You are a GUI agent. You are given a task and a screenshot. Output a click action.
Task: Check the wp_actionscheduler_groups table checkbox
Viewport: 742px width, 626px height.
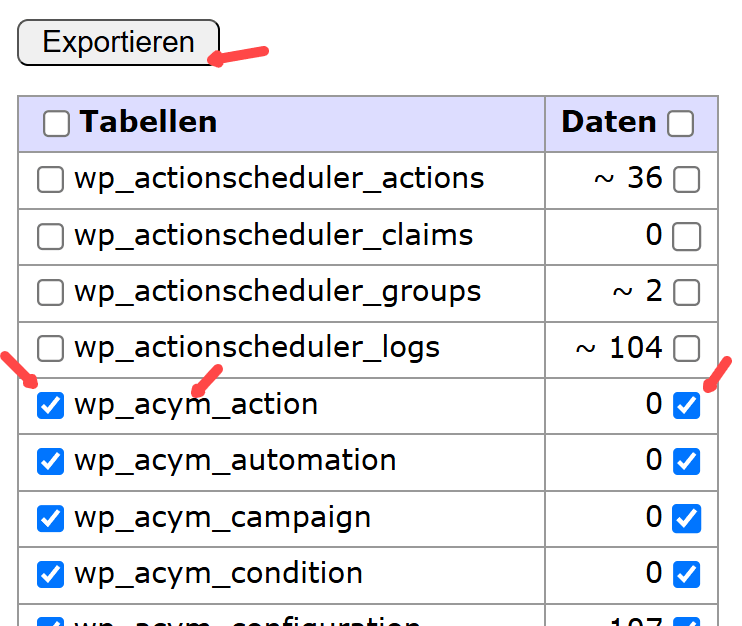point(50,293)
